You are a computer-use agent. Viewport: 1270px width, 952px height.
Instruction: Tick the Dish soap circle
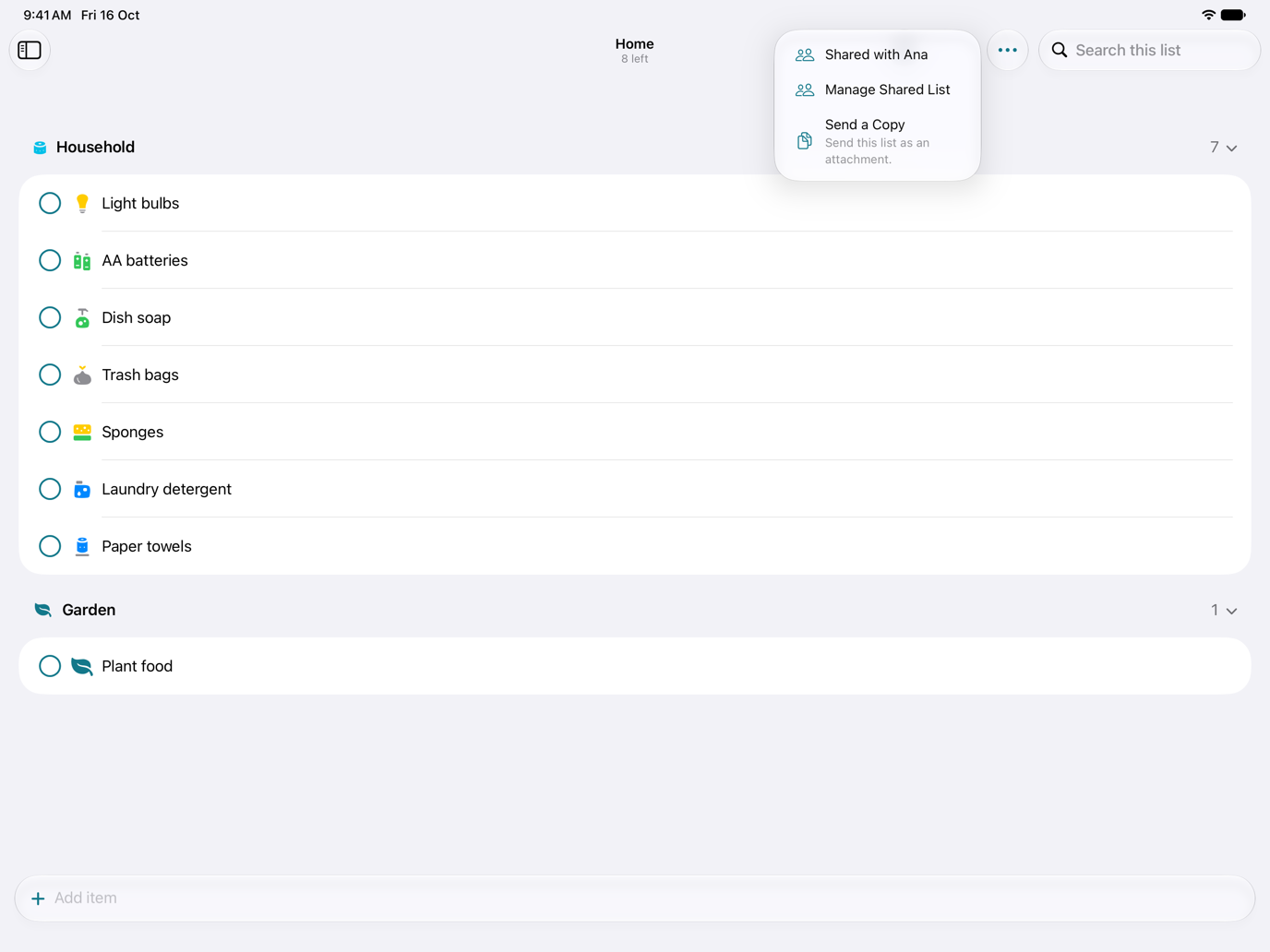pos(50,317)
